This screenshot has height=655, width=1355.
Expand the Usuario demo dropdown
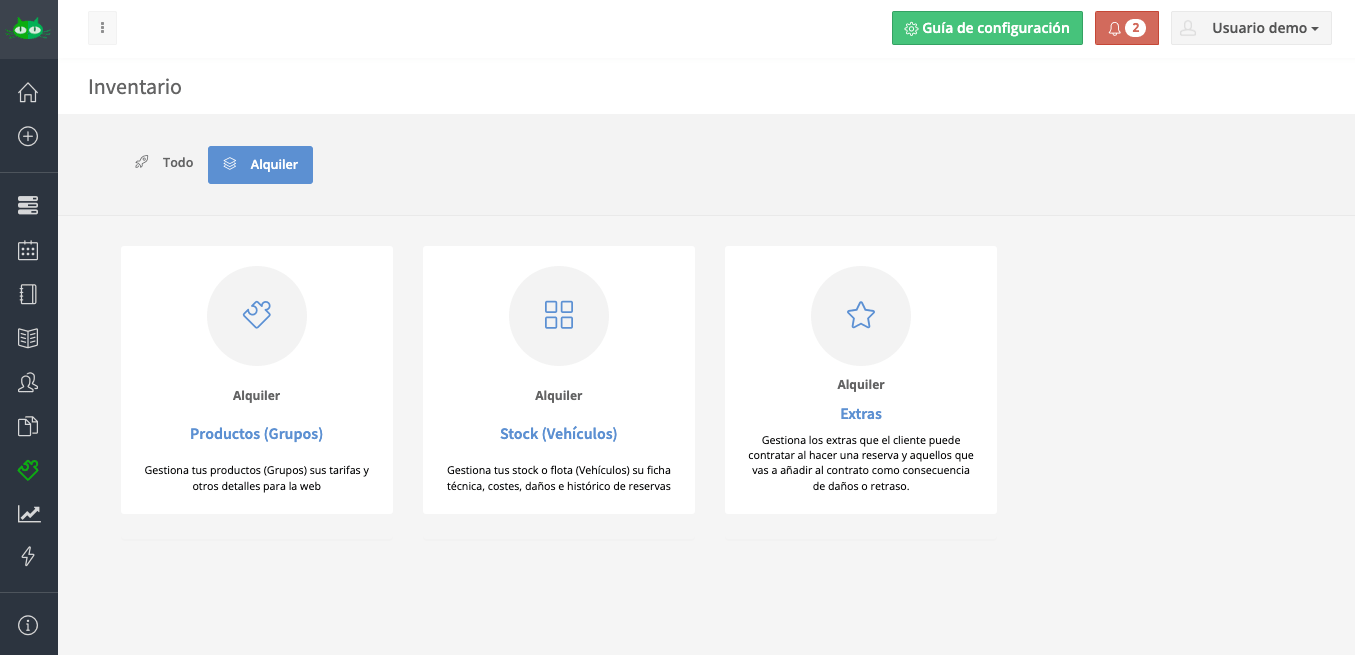pyautogui.click(x=1251, y=28)
